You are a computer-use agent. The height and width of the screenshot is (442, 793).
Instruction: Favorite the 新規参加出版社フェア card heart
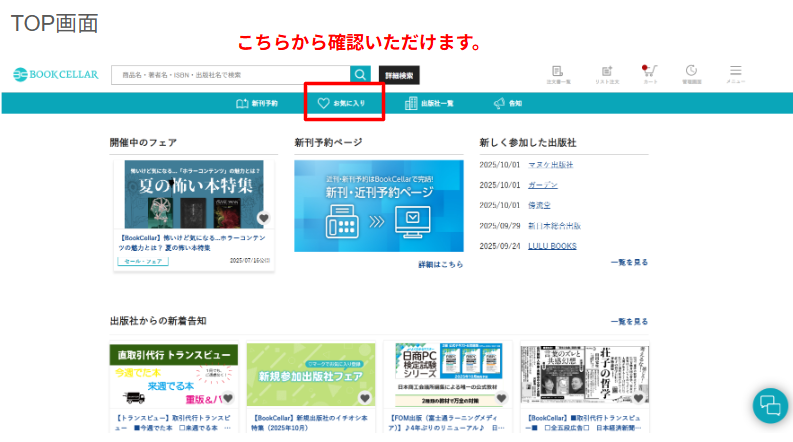pyautogui.click(x=365, y=398)
